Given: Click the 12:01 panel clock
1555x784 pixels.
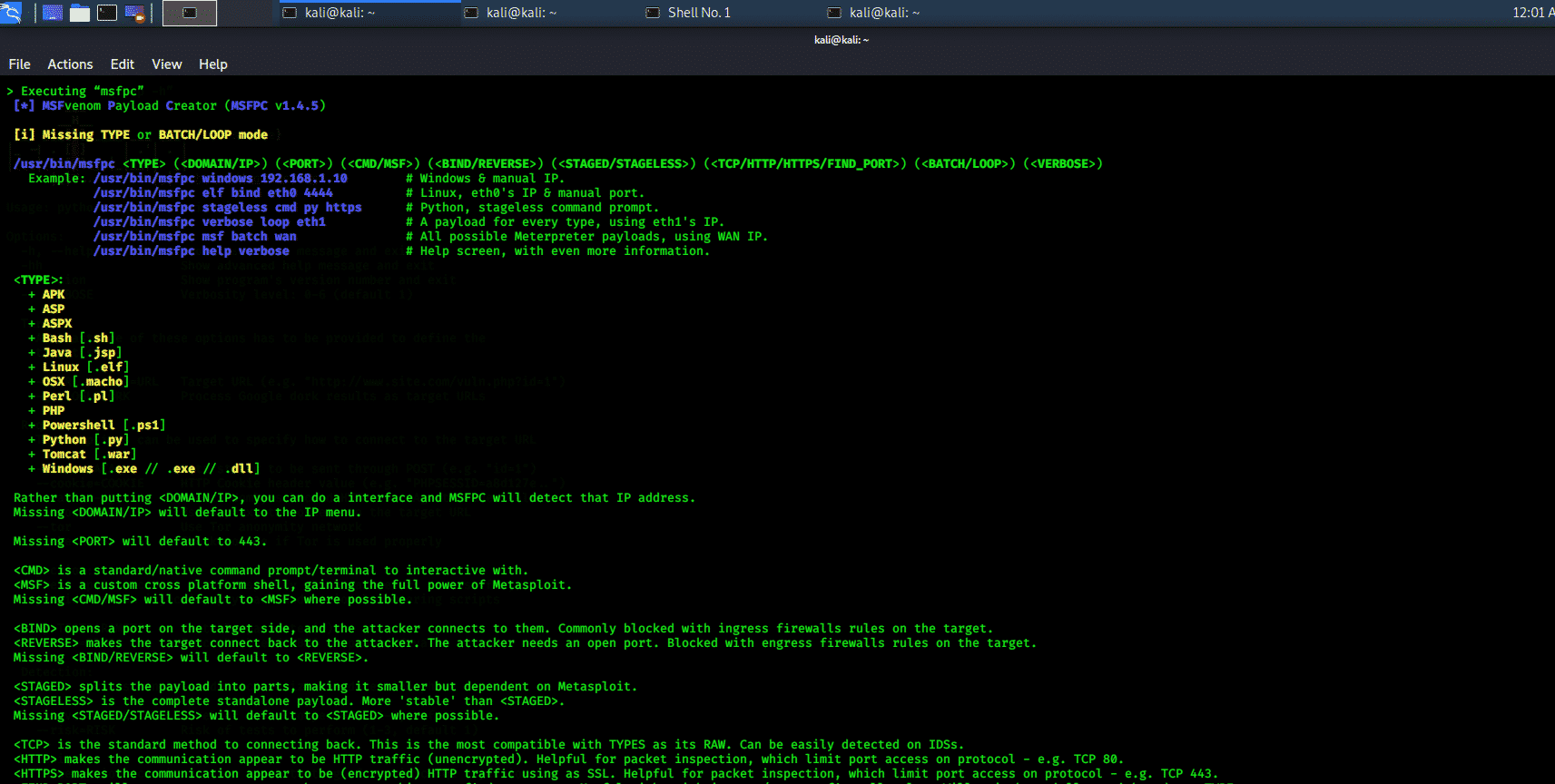Looking at the screenshot, I should click(1528, 13).
